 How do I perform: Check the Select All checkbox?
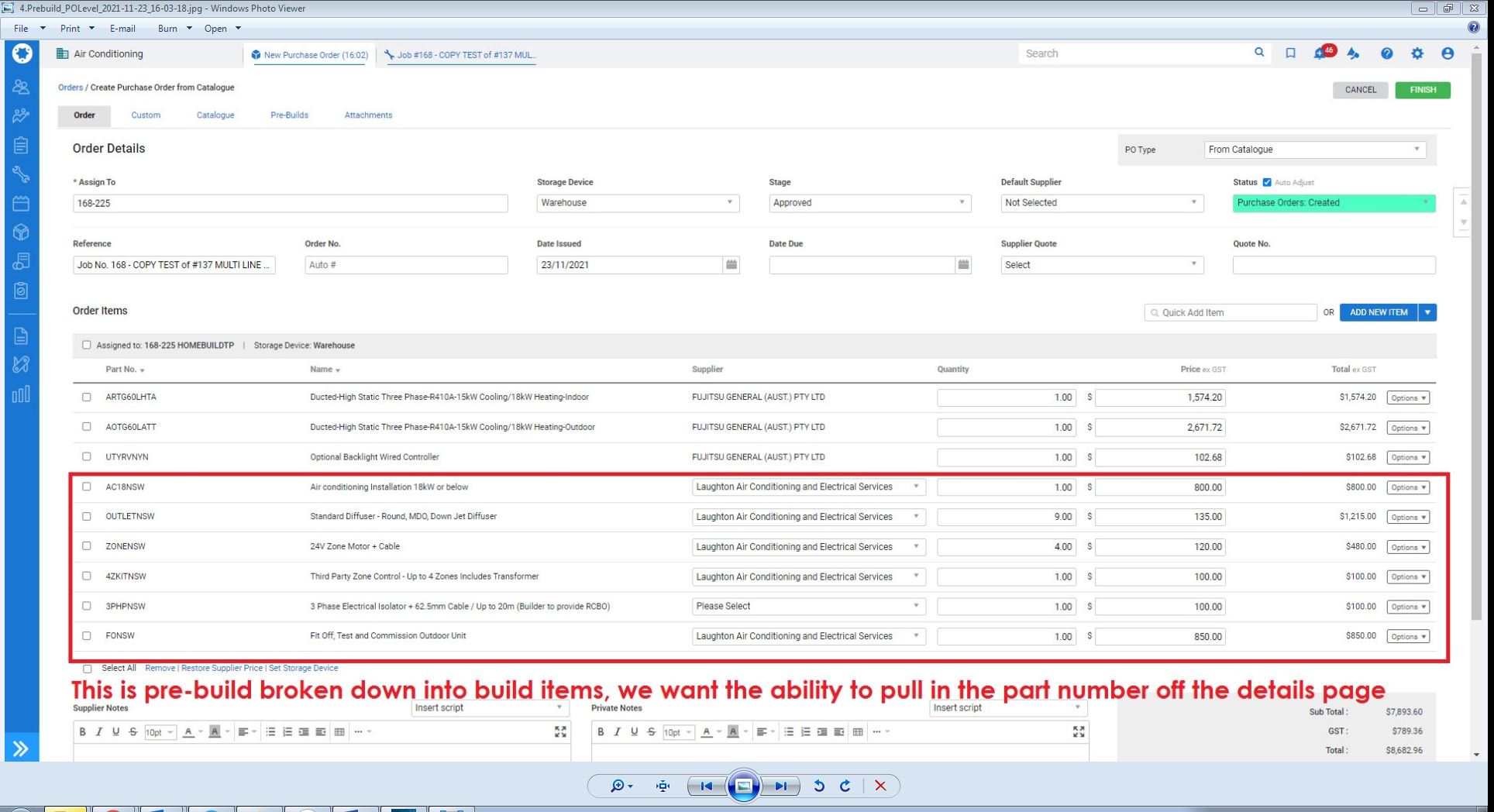(x=88, y=669)
